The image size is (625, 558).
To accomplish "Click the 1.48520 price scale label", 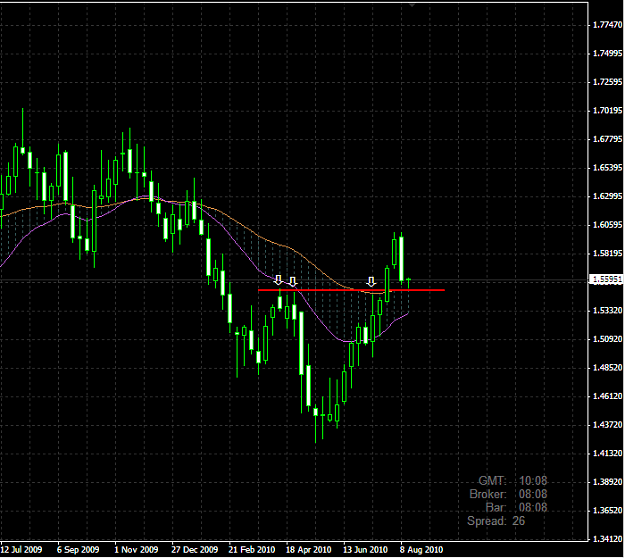I will click(607, 367).
